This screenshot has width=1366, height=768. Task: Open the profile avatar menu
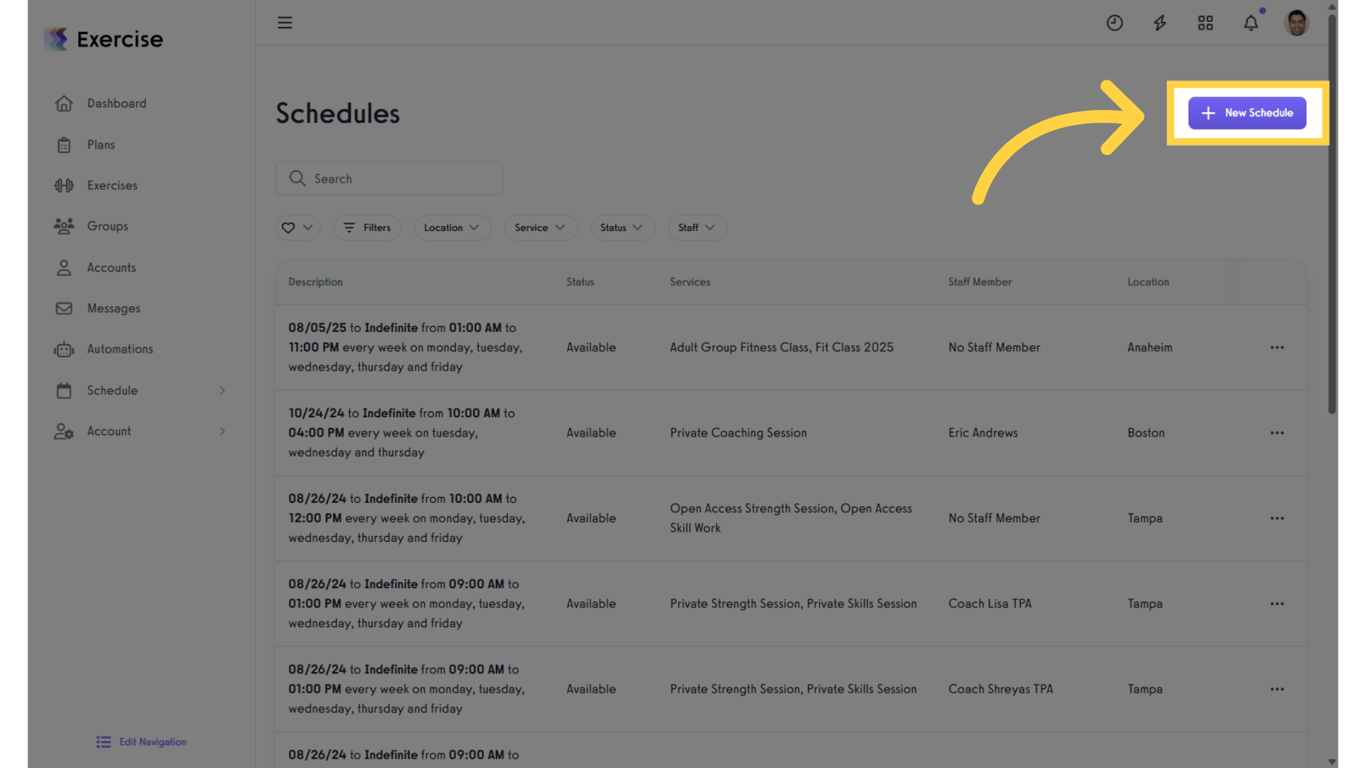(x=1296, y=22)
